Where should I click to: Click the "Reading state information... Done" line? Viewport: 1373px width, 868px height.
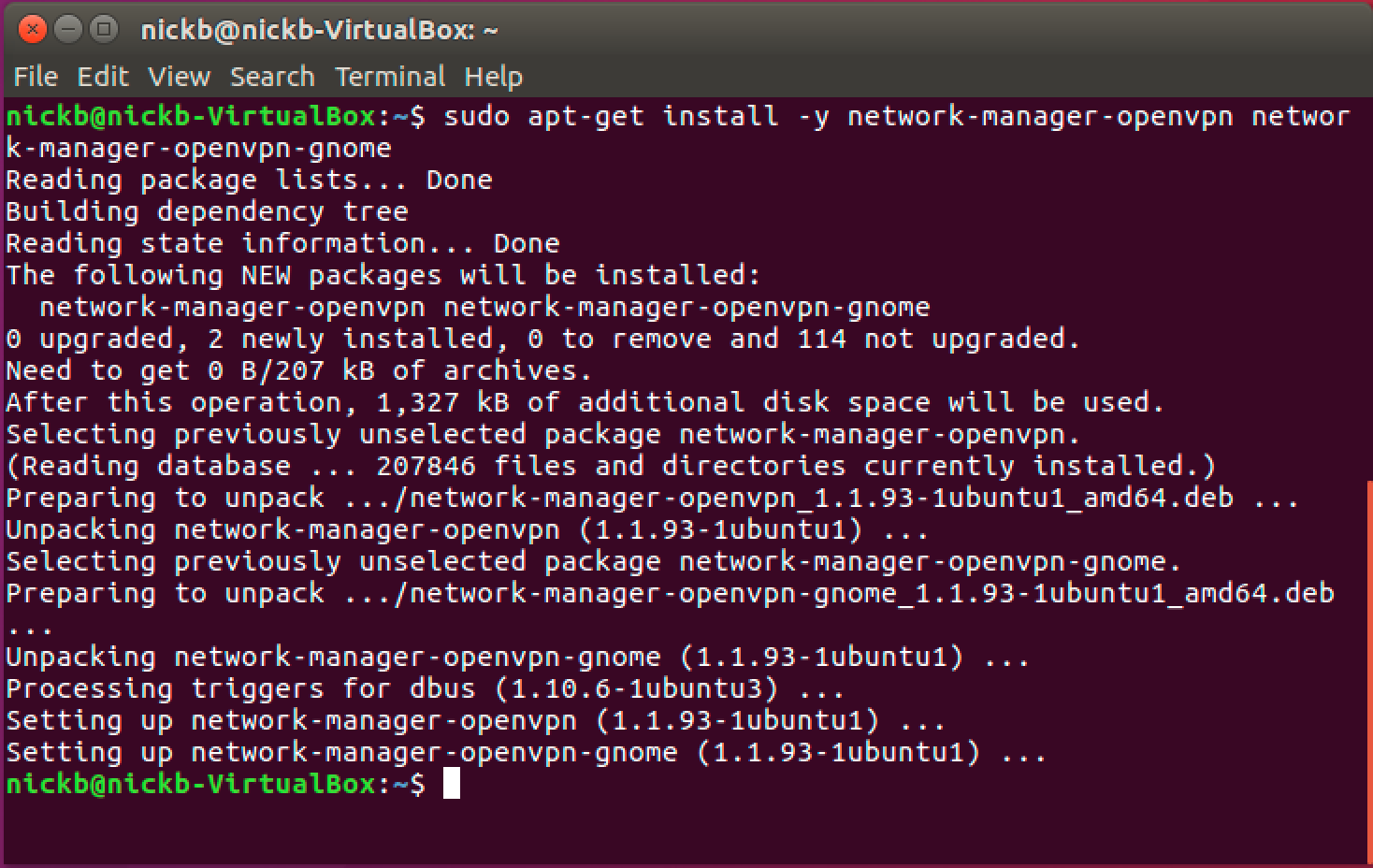[x=282, y=243]
